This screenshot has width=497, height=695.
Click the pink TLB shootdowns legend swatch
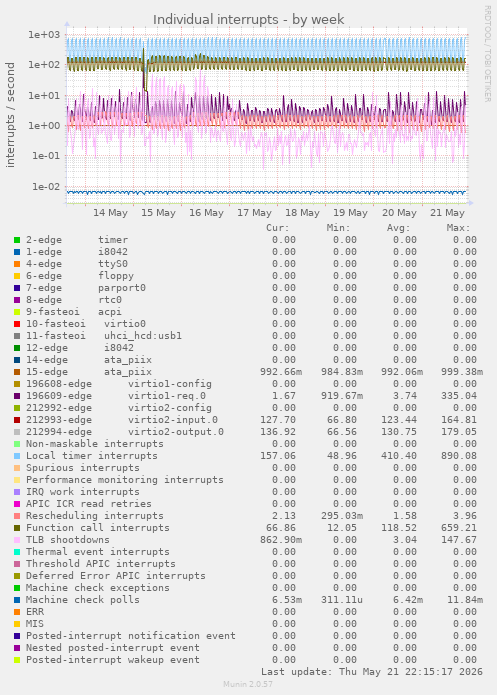17,540
